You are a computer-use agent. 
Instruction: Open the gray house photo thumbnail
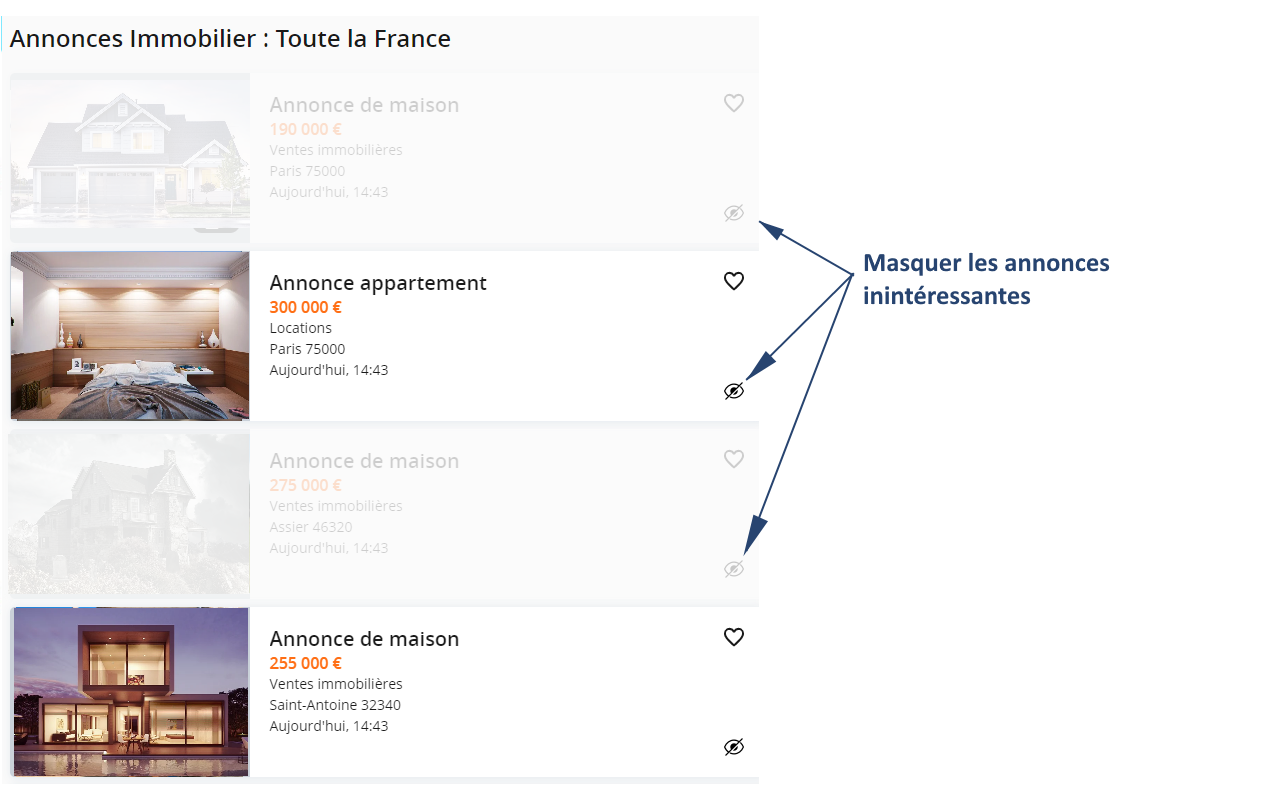tap(130, 153)
